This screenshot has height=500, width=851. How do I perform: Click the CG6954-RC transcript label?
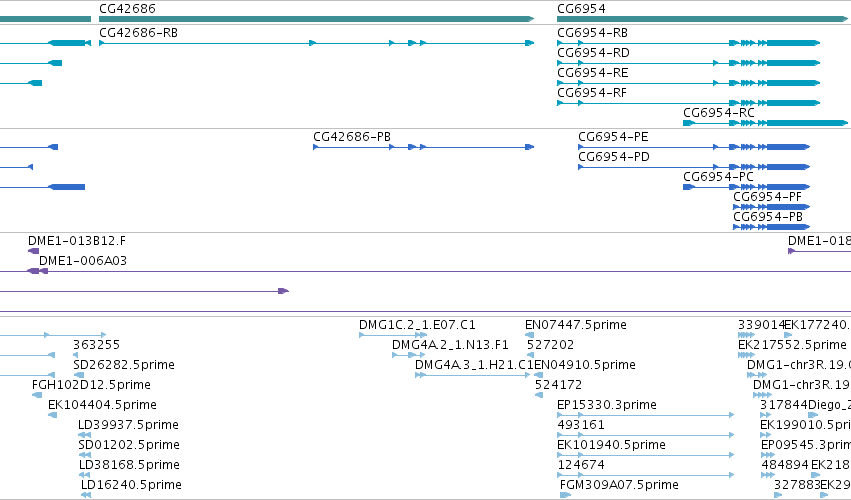(x=719, y=112)
